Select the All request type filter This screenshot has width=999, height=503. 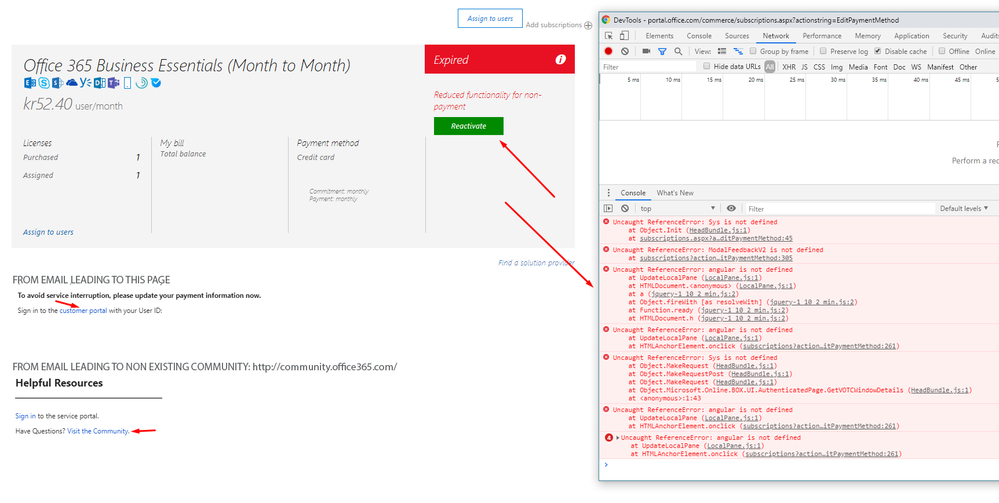pos(770,67)
